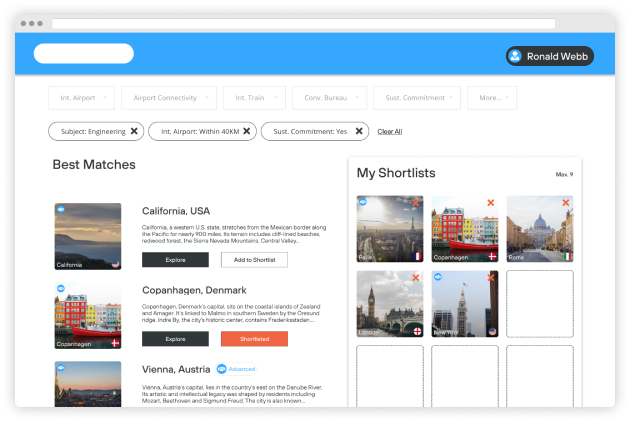This screenshot has width=630, height=423.
Task: Click the Italy flag on Rome card
Action: coord(565,256)
